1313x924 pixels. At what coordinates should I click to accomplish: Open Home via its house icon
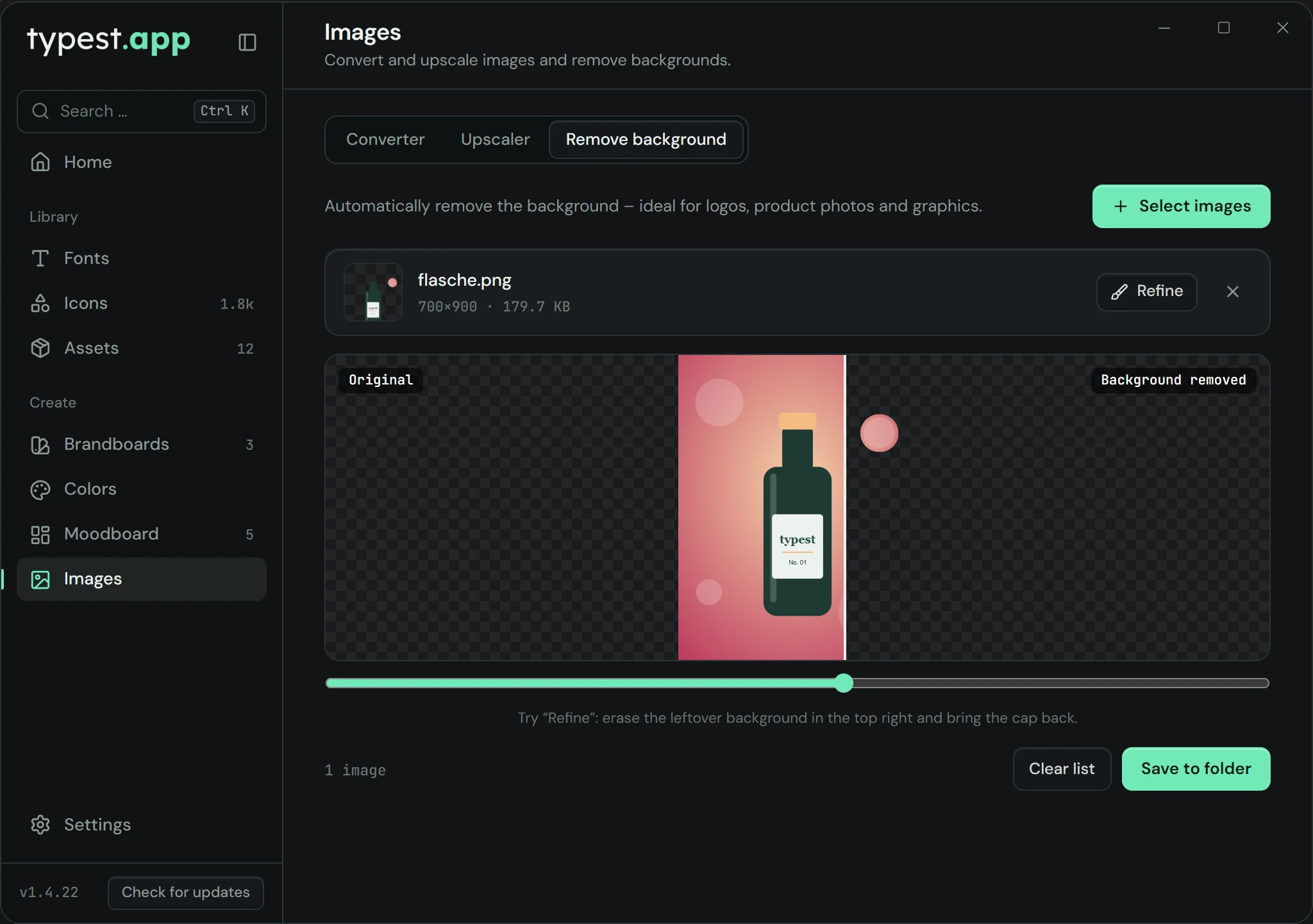point(40,162)
